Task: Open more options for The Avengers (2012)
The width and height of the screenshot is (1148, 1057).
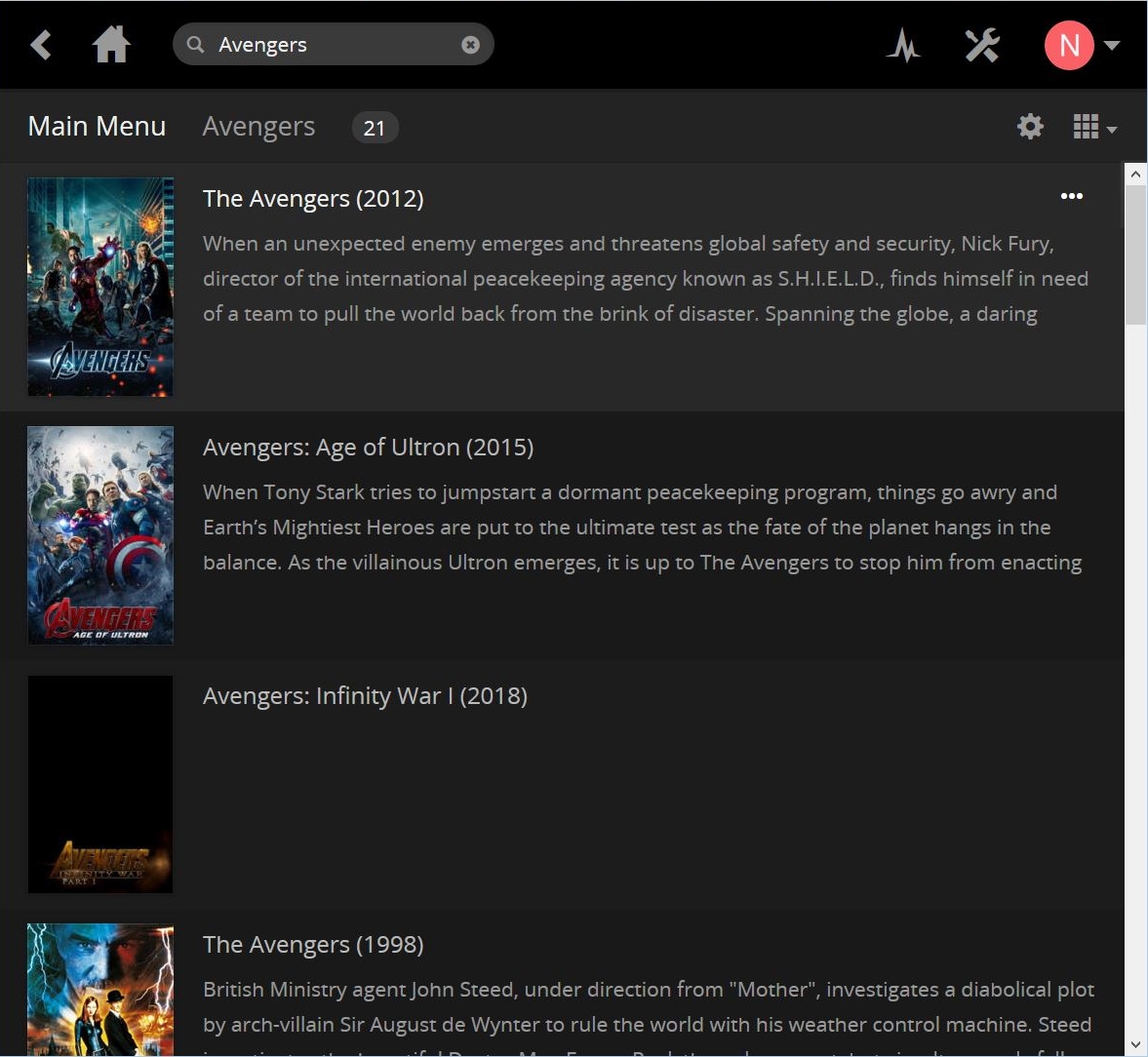Action: tap(1072, 196)
